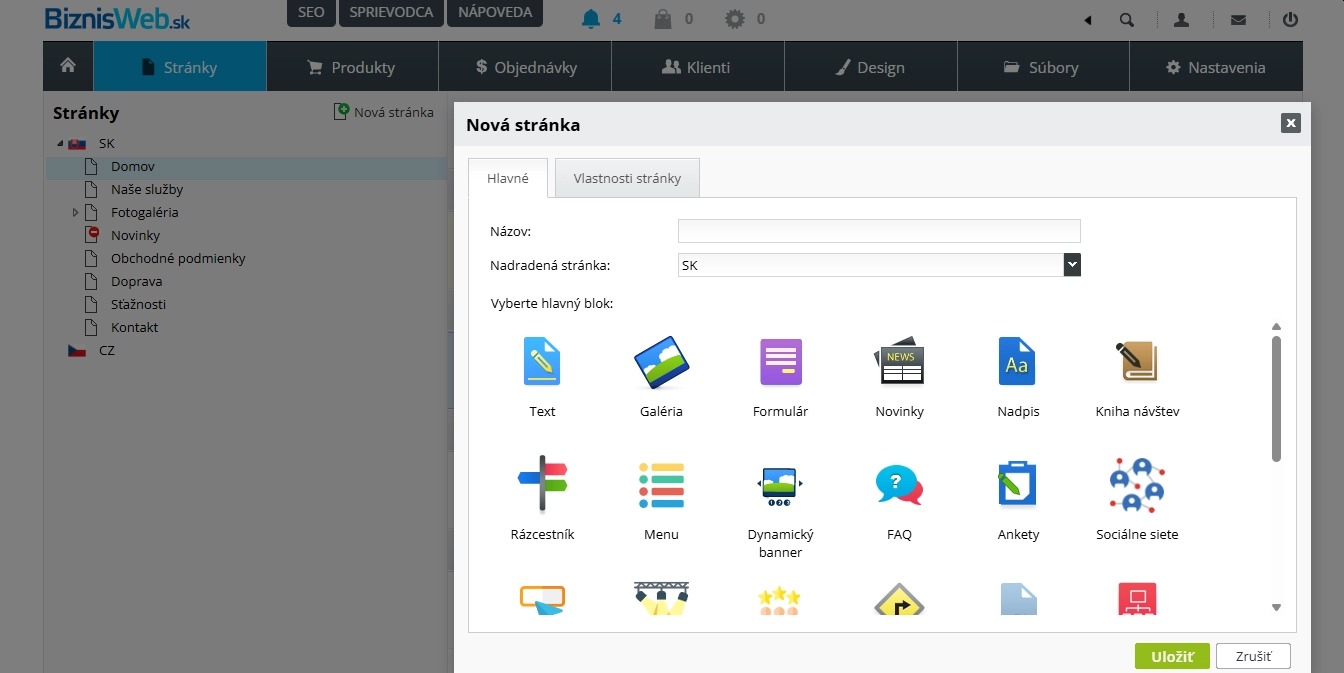
Task: Pick the Formulár block icon
Action: click(780, 362)
